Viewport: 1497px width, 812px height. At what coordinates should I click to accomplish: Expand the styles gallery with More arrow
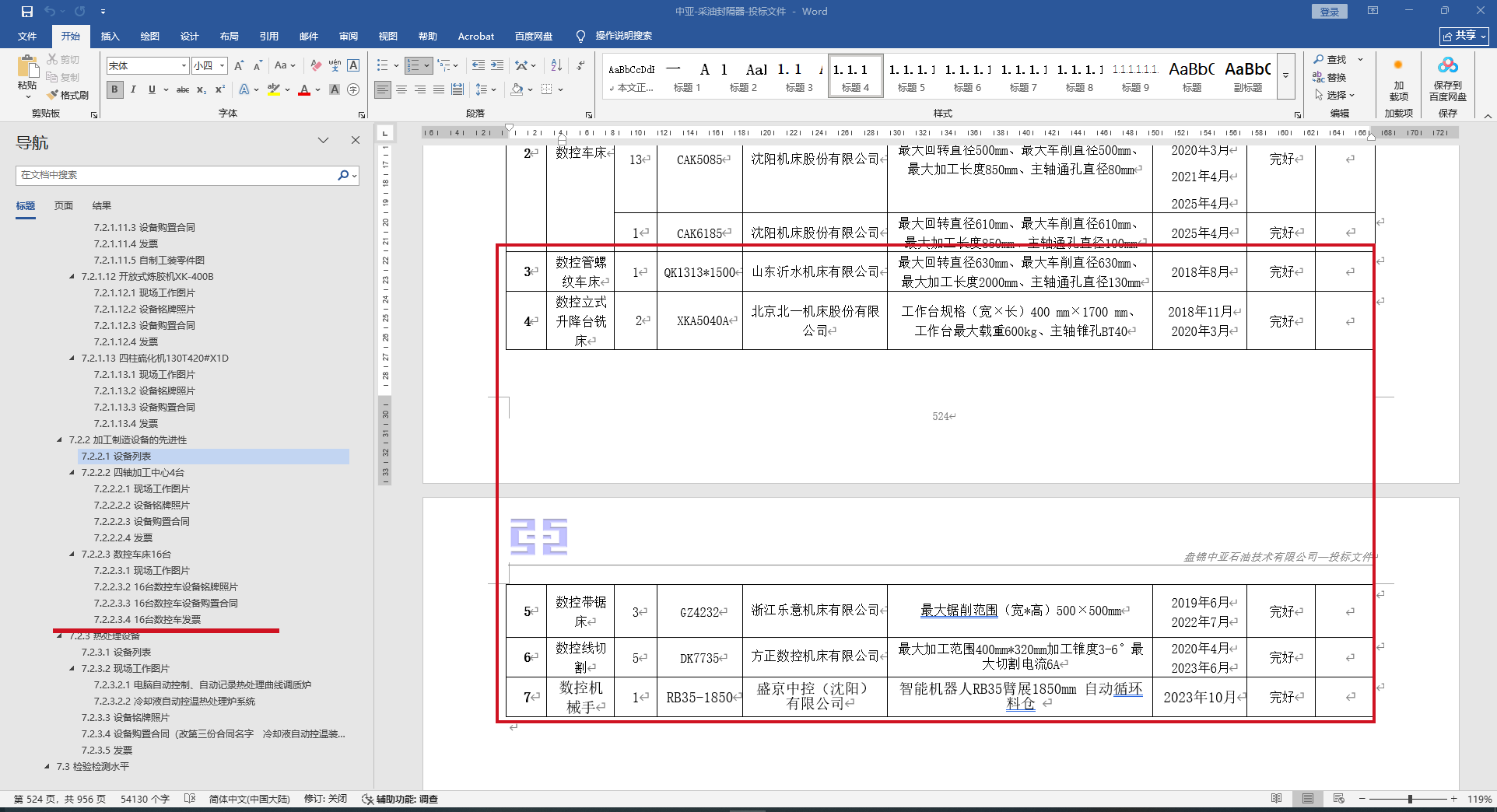pos(1285,76)
